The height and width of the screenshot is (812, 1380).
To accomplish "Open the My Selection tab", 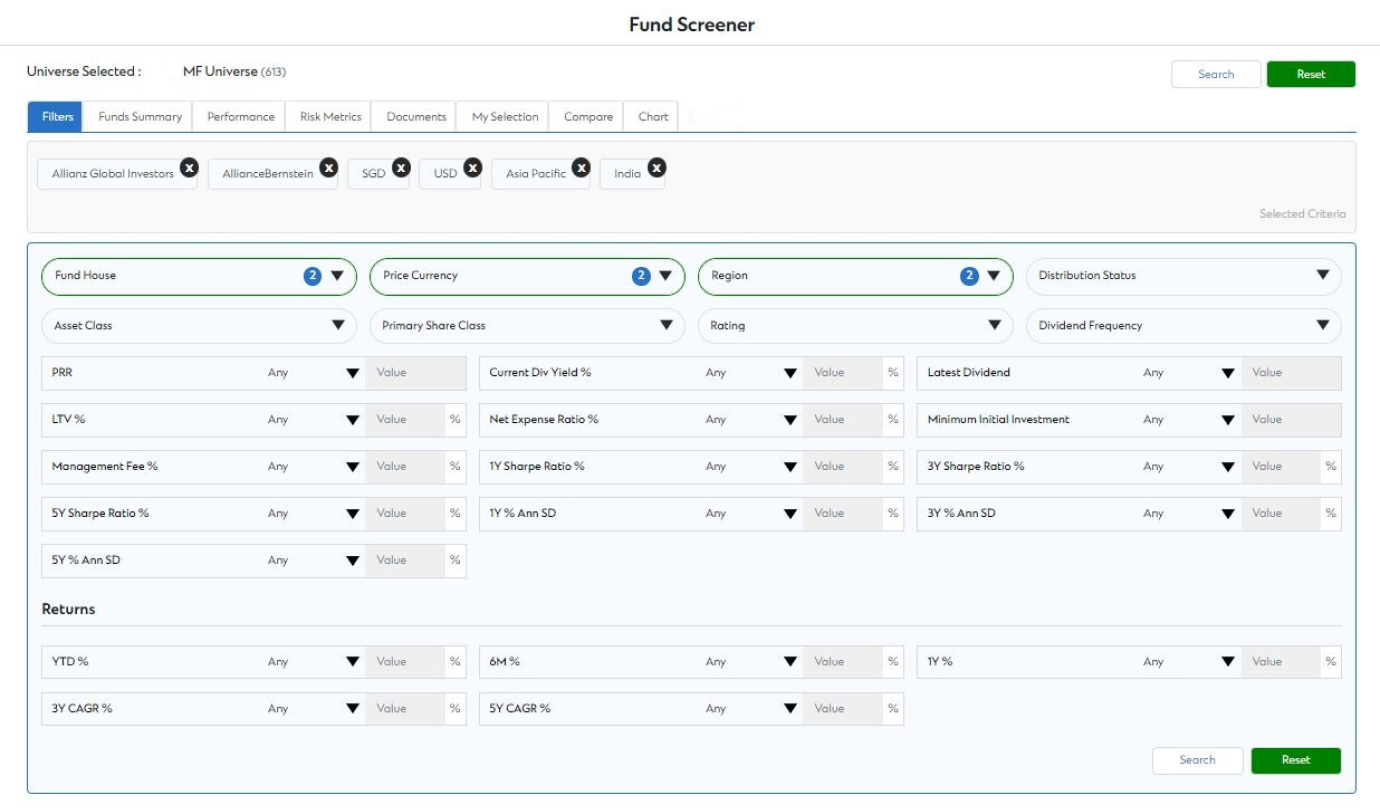I will (x=505, y=117).
